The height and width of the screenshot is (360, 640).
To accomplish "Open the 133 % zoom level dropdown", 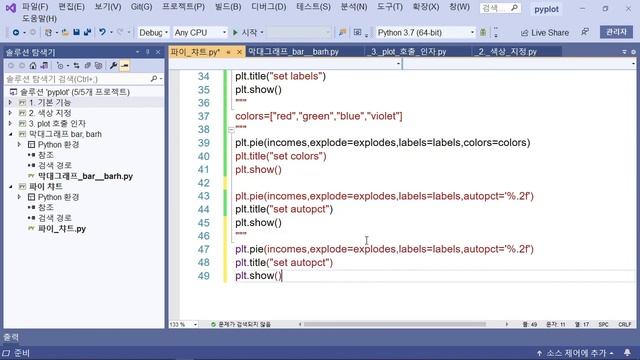I will point(184,324).
